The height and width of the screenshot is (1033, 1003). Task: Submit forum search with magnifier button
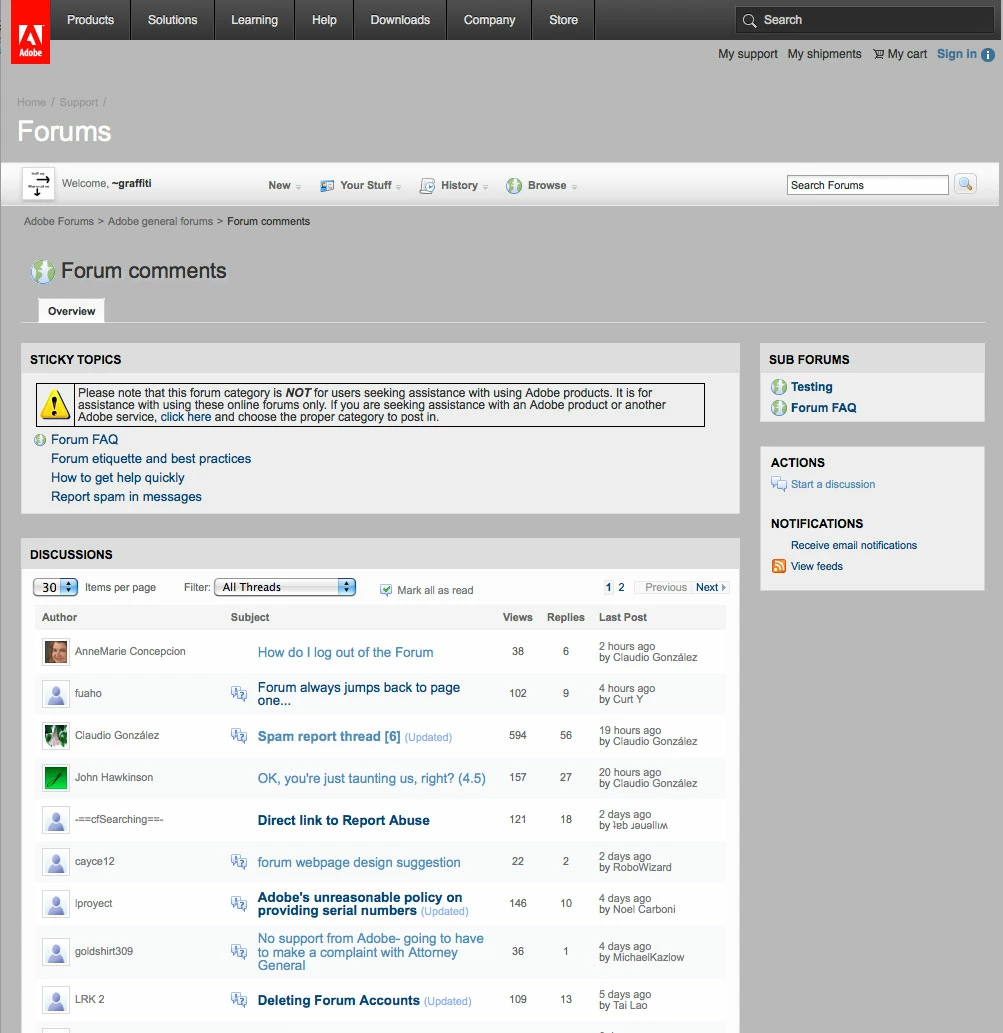(965, 184)
